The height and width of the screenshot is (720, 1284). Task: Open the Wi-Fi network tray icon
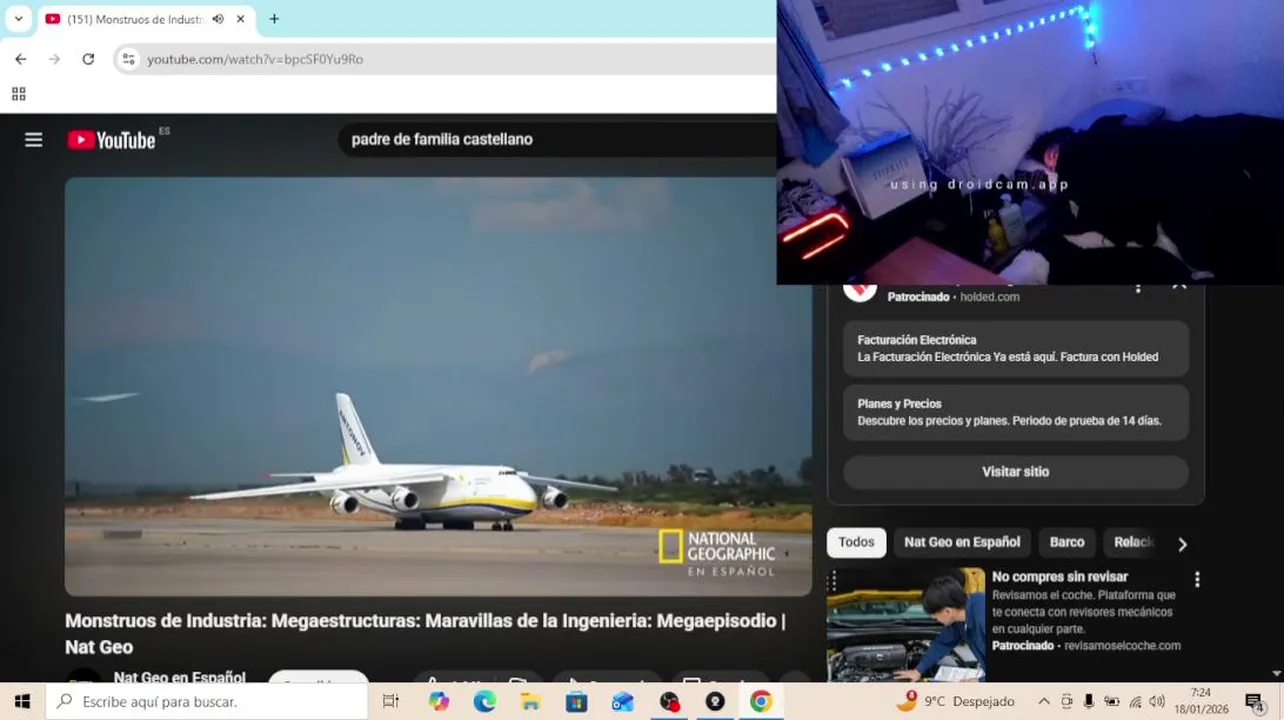(x=1135, y=702)
